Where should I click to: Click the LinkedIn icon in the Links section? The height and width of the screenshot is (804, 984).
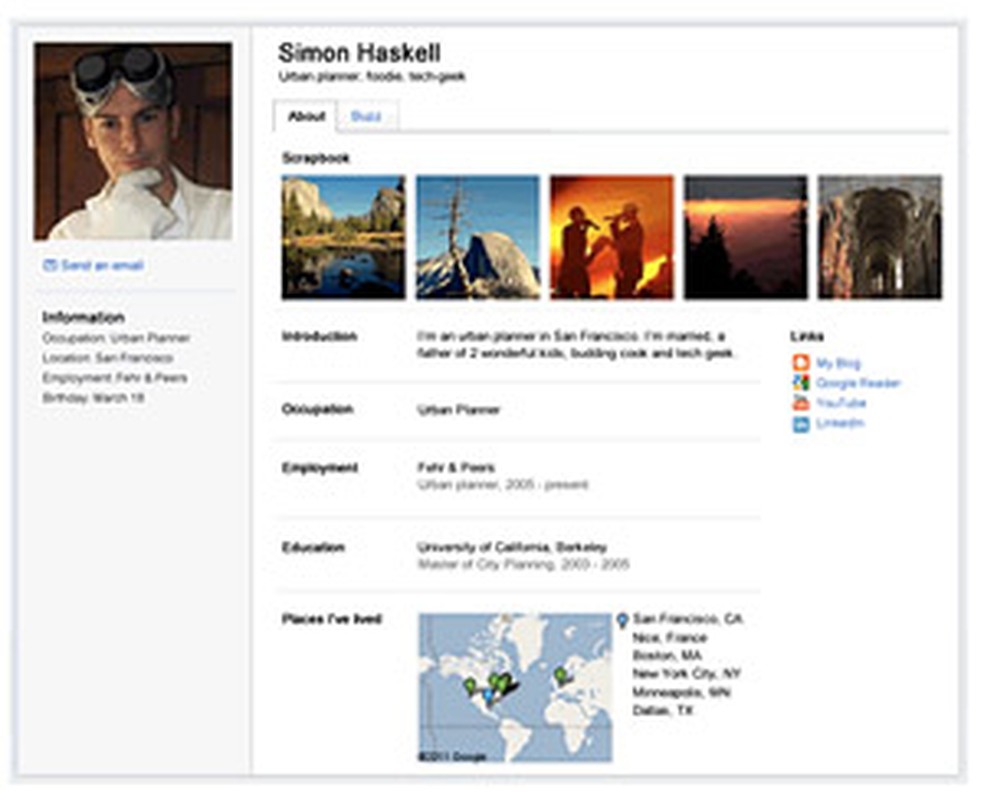[800, 422]
